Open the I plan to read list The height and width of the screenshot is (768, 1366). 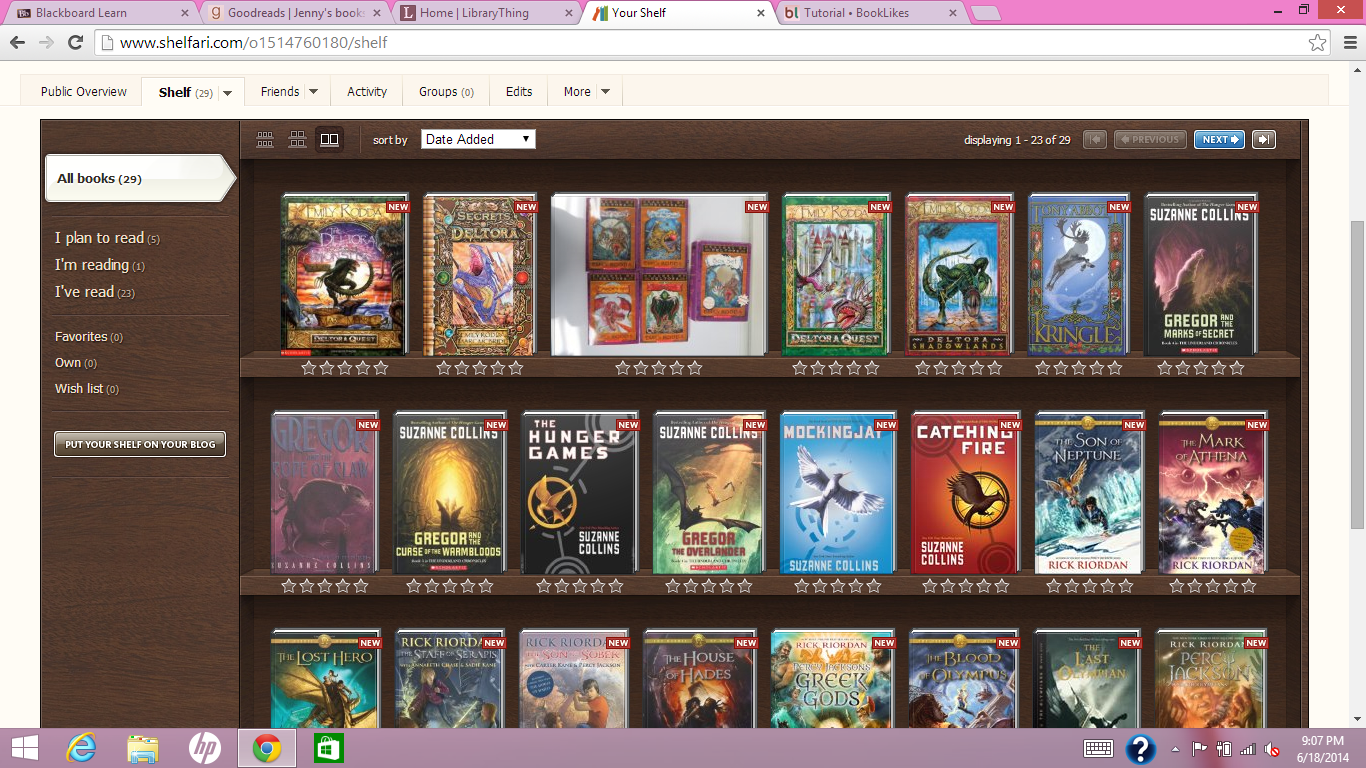pos(98,238)
